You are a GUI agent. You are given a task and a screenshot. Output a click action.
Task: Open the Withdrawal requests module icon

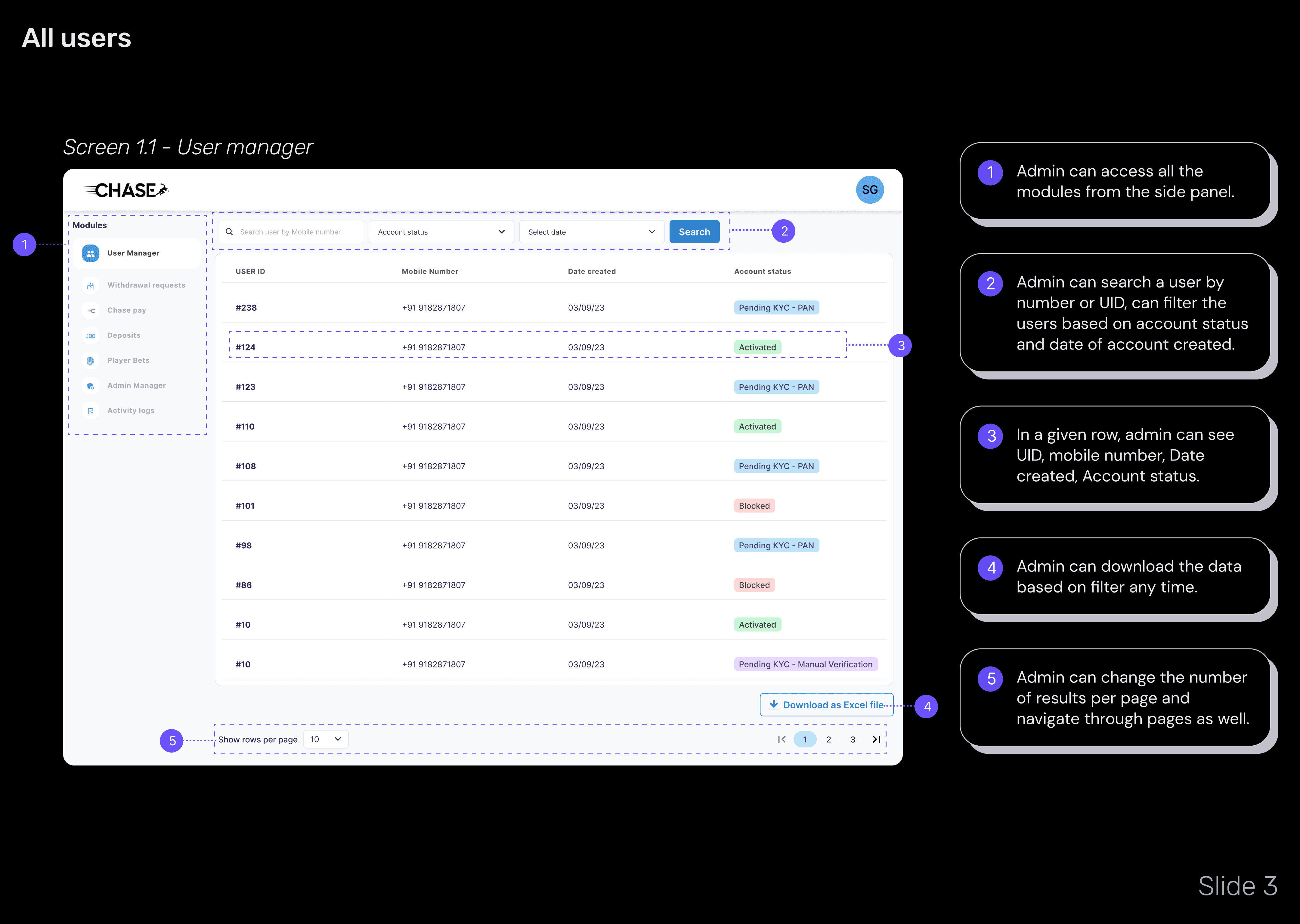pos(91,286)
